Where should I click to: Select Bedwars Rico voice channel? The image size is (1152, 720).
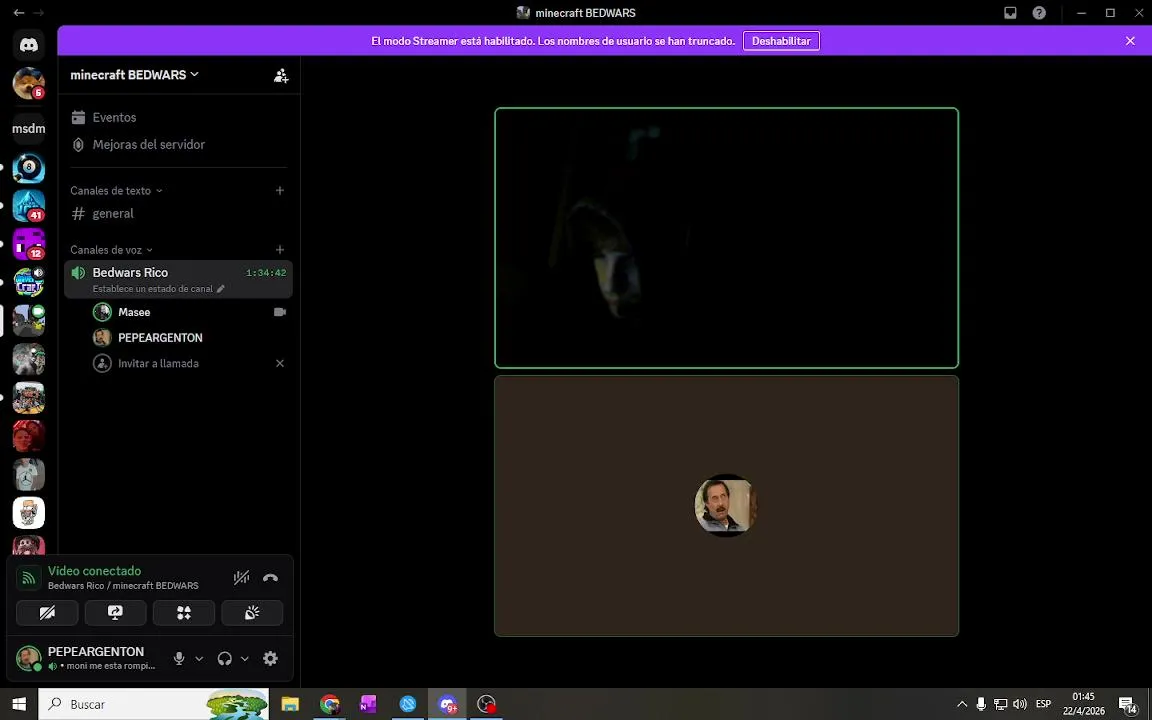click(179, 279)
